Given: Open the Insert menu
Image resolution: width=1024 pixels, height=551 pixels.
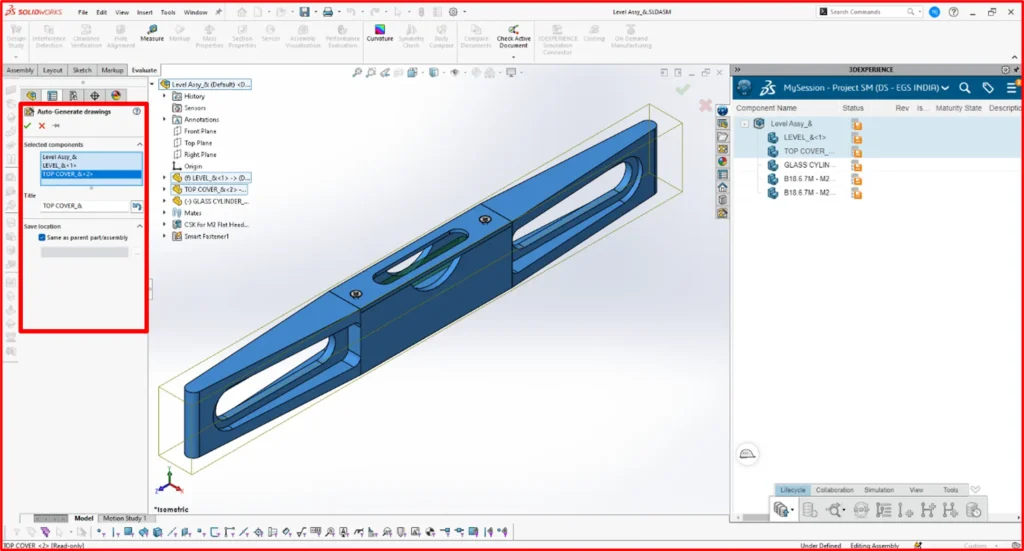Looking at the screenshot, I should (145, 12).
